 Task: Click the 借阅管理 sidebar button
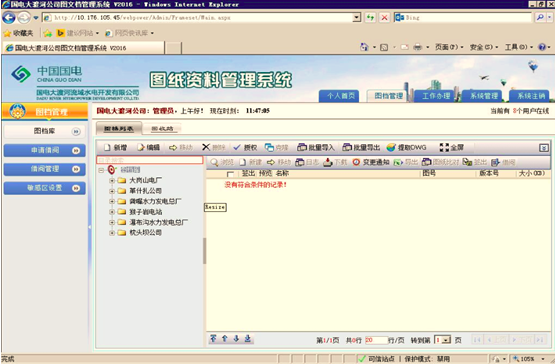point(44,169)
